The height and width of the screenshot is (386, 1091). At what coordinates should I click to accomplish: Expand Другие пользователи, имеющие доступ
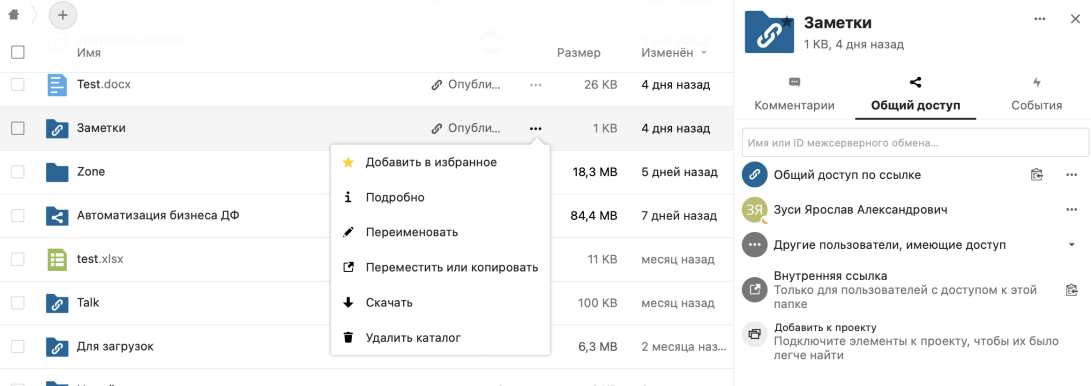coord(1072,245)
